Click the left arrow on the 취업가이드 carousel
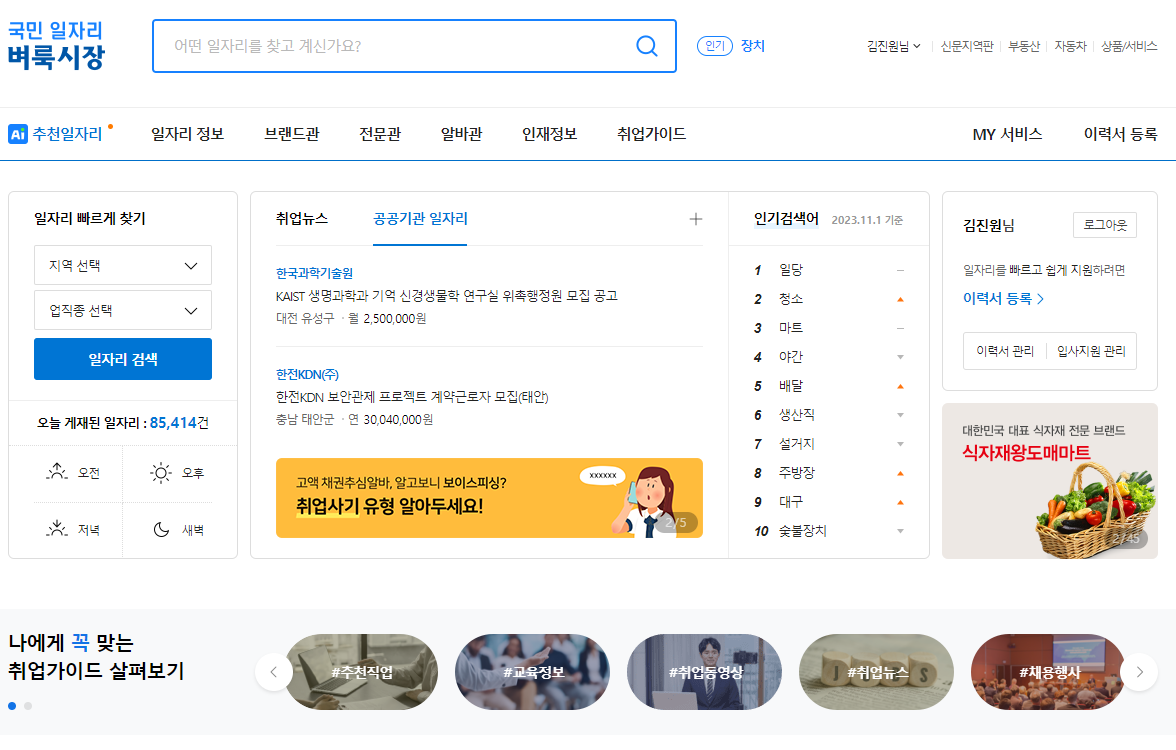Screen dimensions: 1176x750 (x=273, y=672)
